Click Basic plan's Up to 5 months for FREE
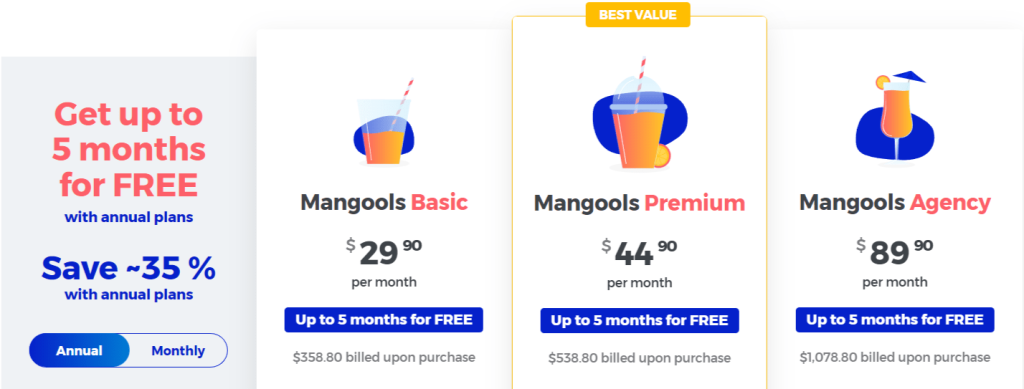Screen dimensions: 1024x389 [x=383, y=320]
